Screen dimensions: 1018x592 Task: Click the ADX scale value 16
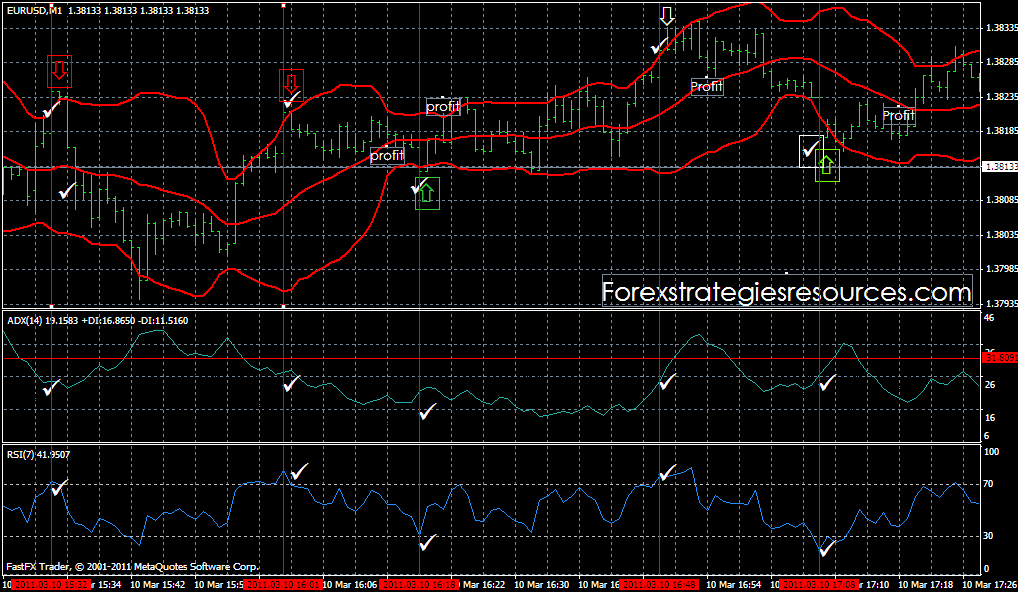coord(989,418)
